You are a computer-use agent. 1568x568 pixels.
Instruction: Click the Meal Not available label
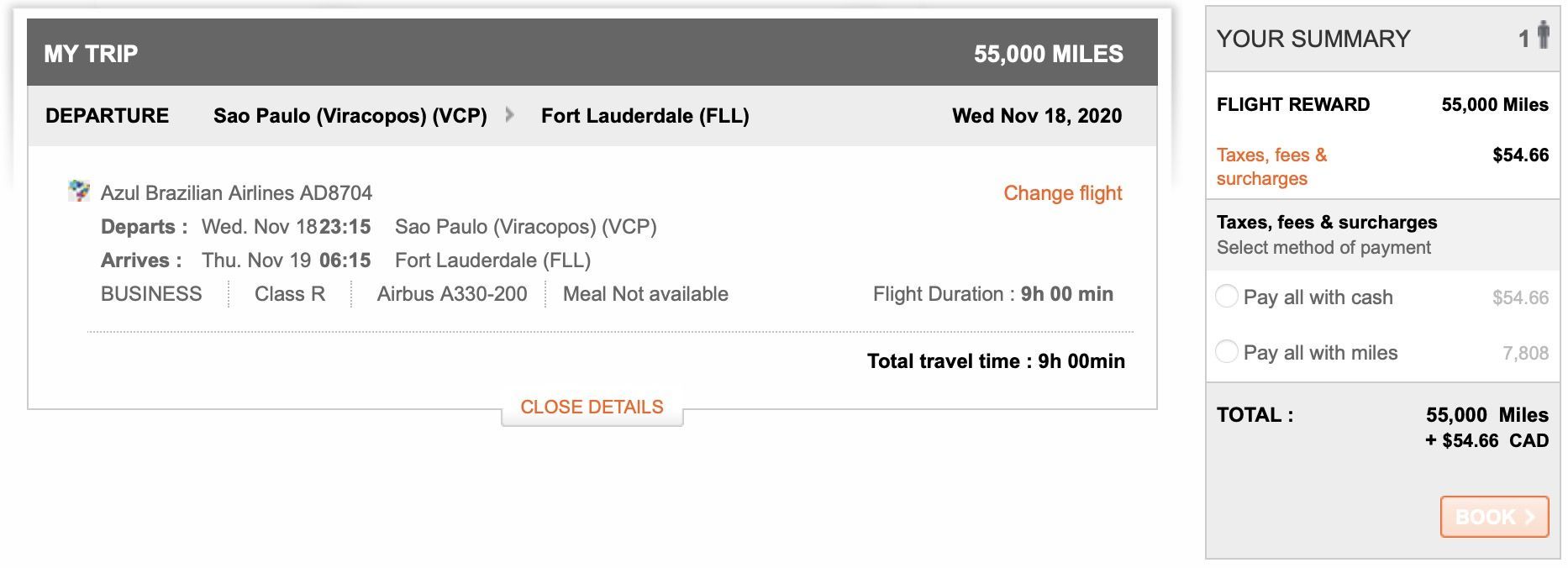point(645,294)
